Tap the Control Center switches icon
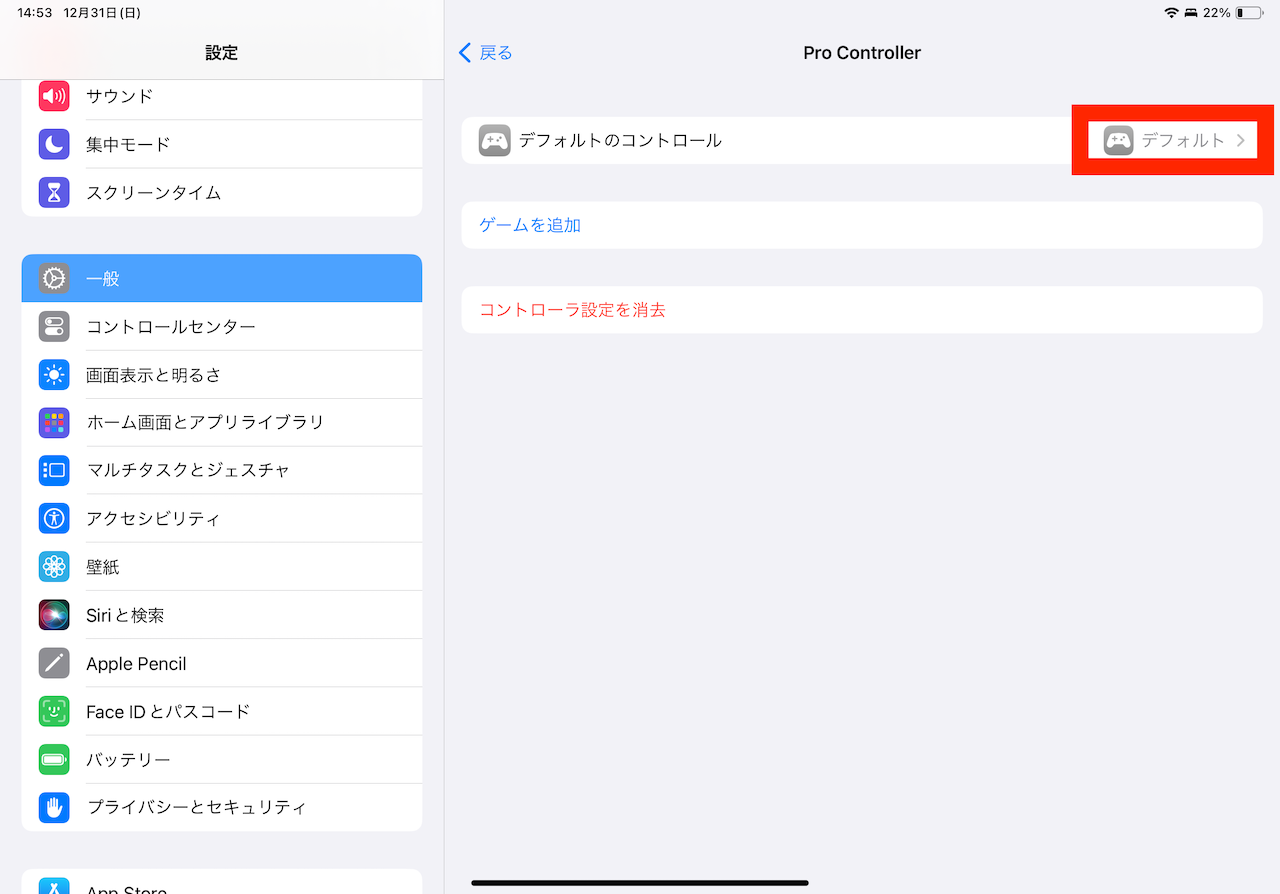1280x894 pixels. tap(54, 327)
